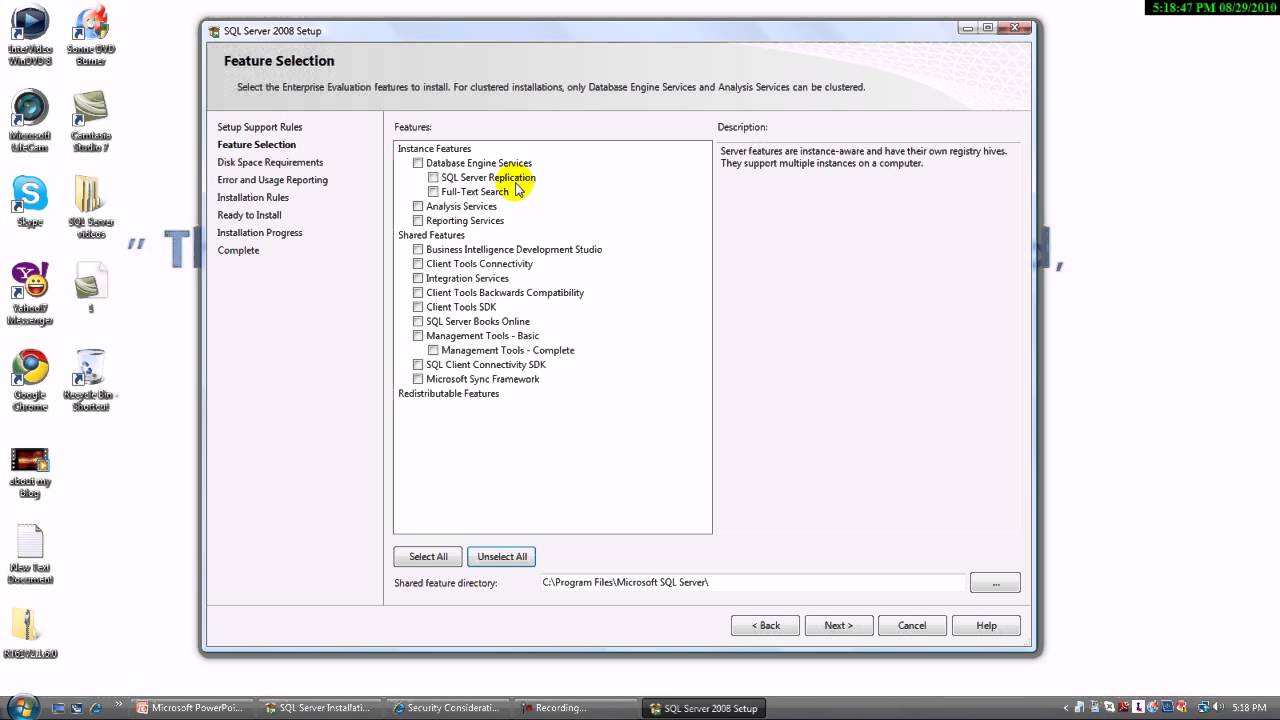Check Management Tools - Basic
Viewport: 1280px width, 720px height.
click(418, 336)
